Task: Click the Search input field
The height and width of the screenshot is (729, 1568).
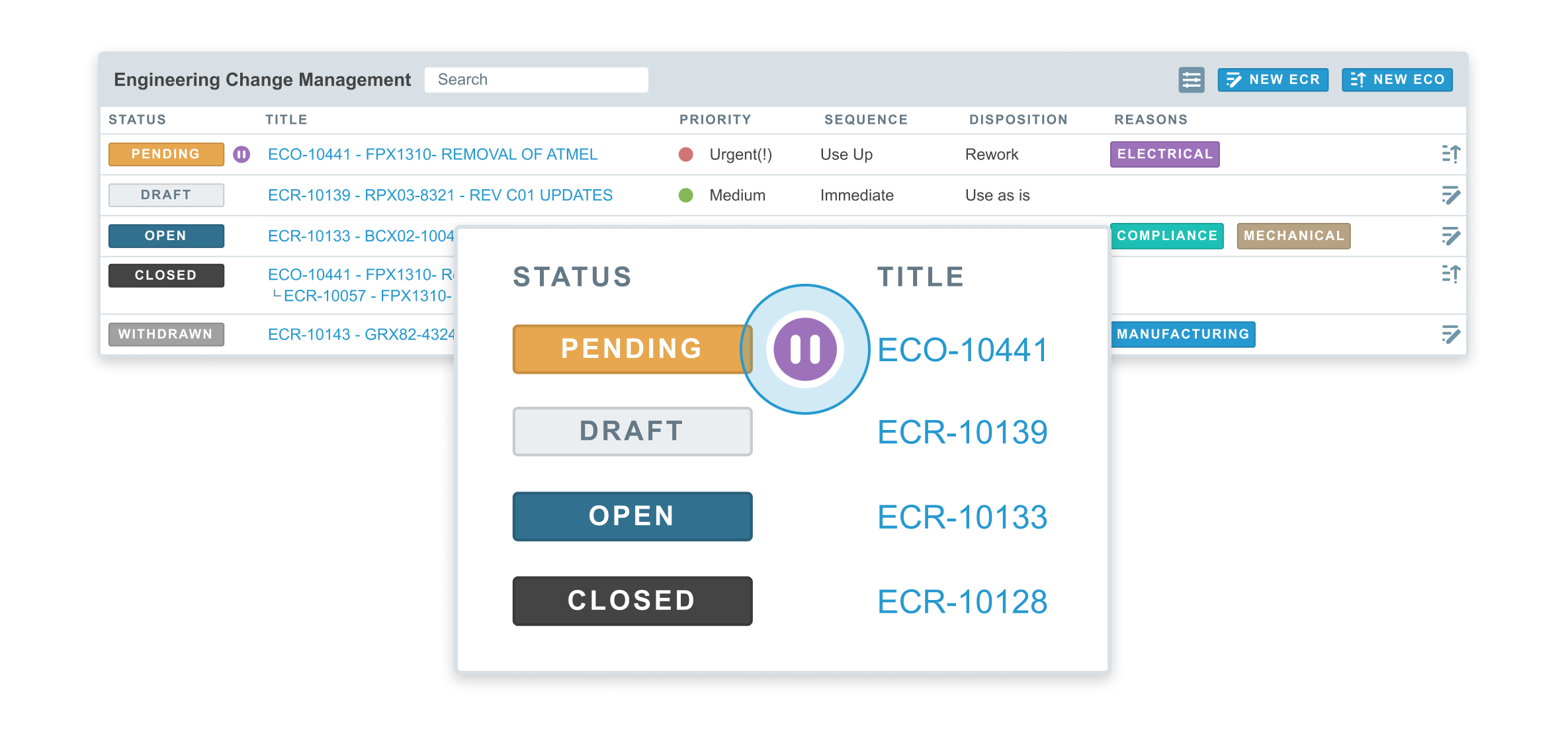Action: point(536,80)
